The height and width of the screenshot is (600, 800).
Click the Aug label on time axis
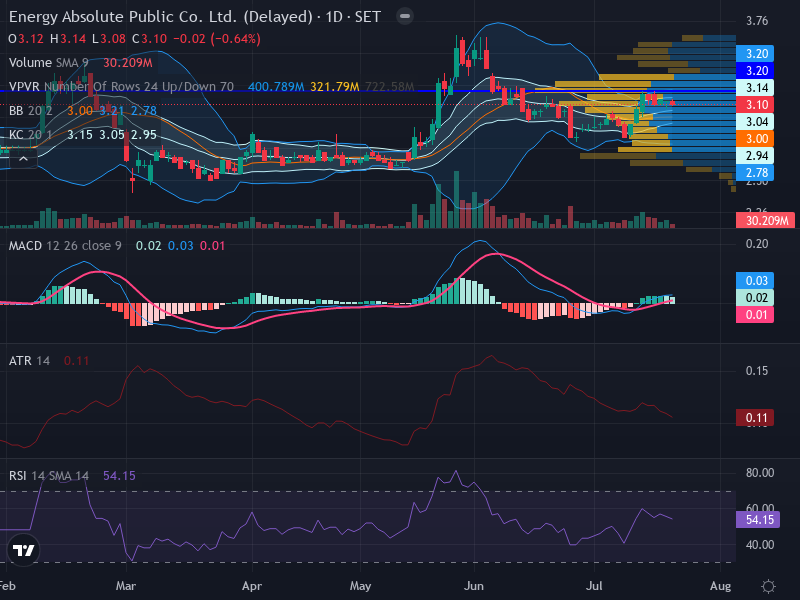pos(720,586)
